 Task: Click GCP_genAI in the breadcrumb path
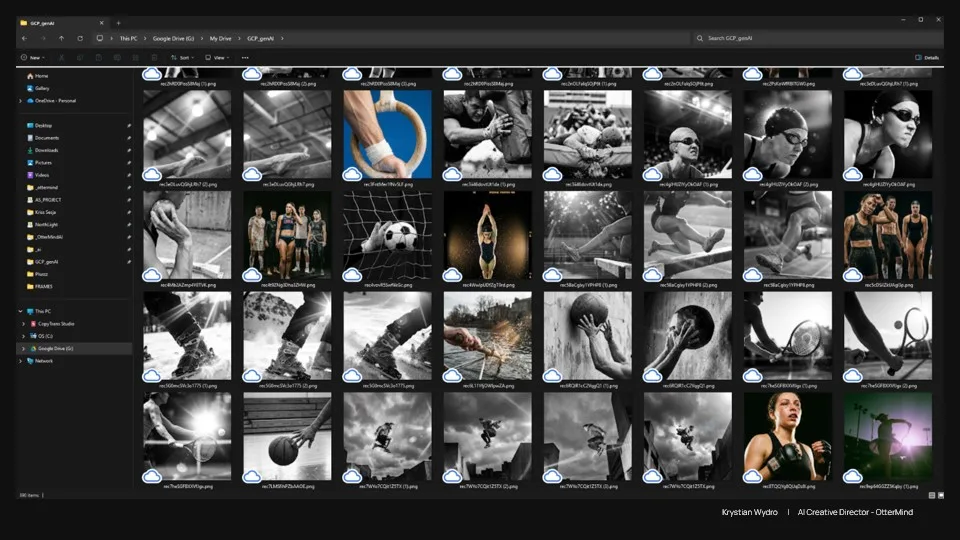pyautogui.click(x=260, y=38)
